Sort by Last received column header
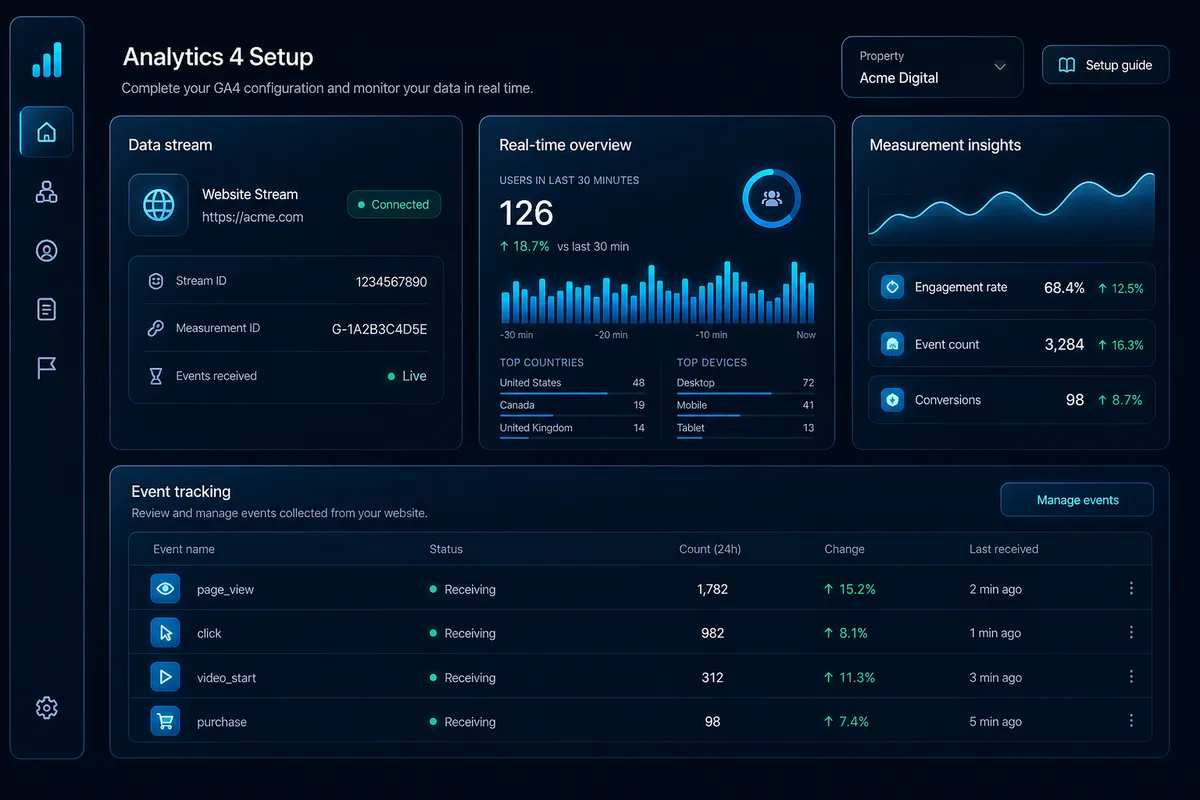Viewport: 1200px width, 800px height. coord(1004,549)
